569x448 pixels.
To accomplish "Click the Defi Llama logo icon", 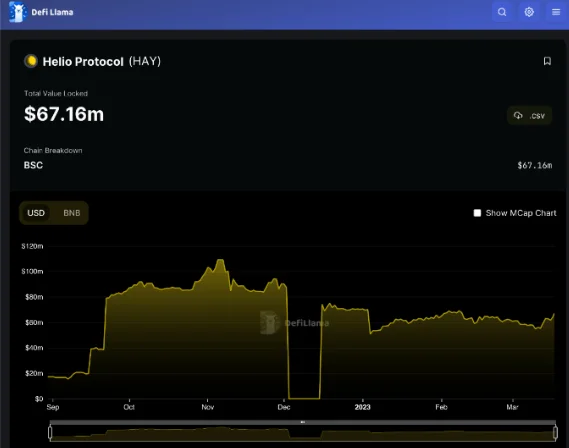I will coord(17,12).
